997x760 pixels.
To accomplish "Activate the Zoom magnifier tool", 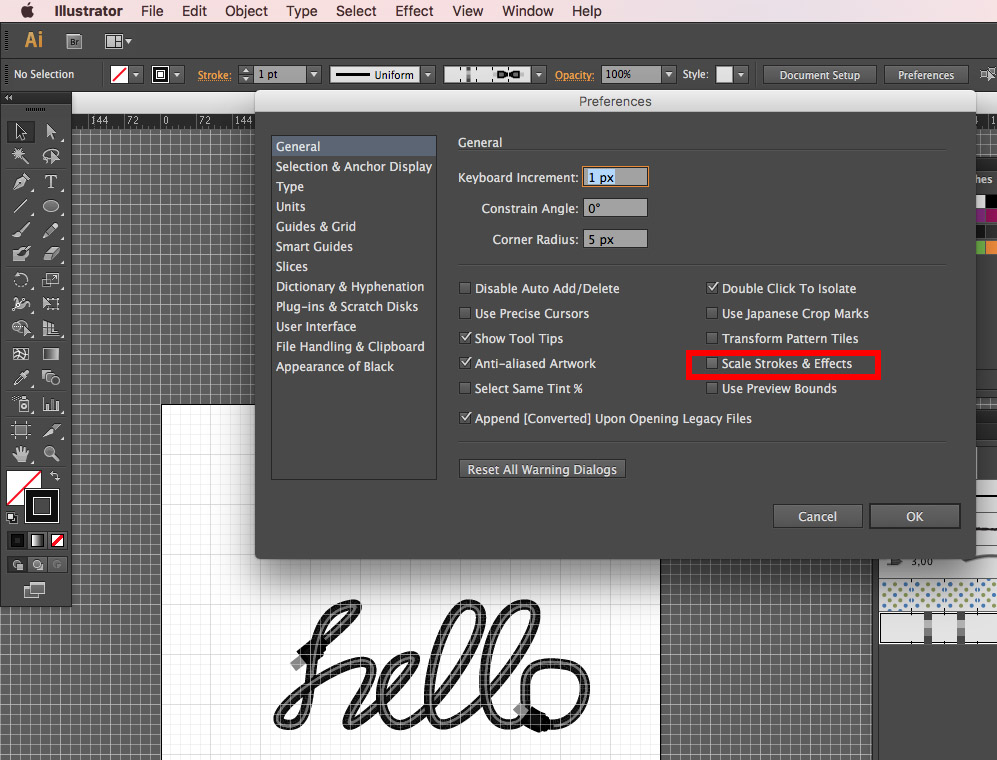I will 51,454.
